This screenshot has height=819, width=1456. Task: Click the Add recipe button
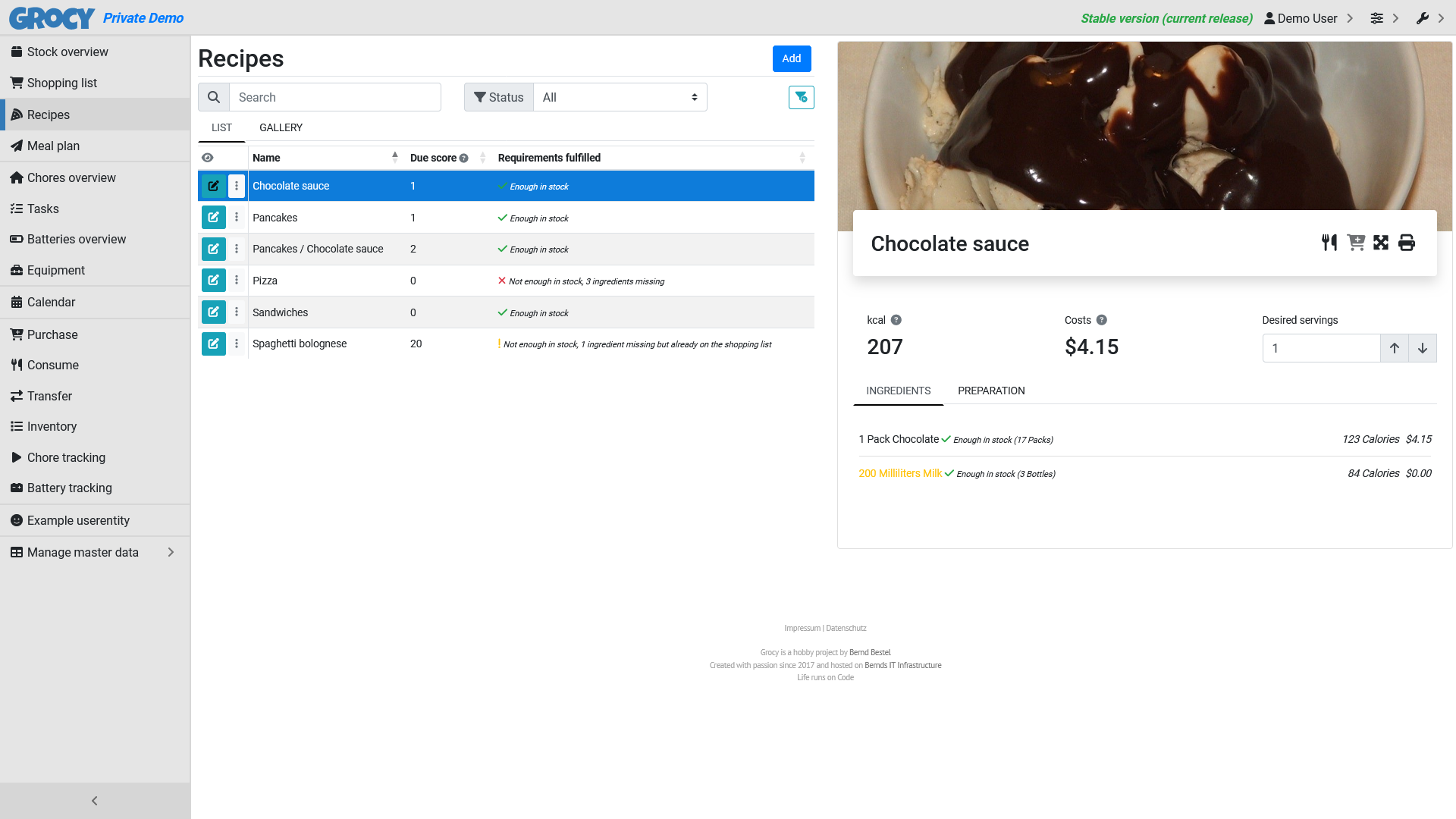click(x=792, y=58)
